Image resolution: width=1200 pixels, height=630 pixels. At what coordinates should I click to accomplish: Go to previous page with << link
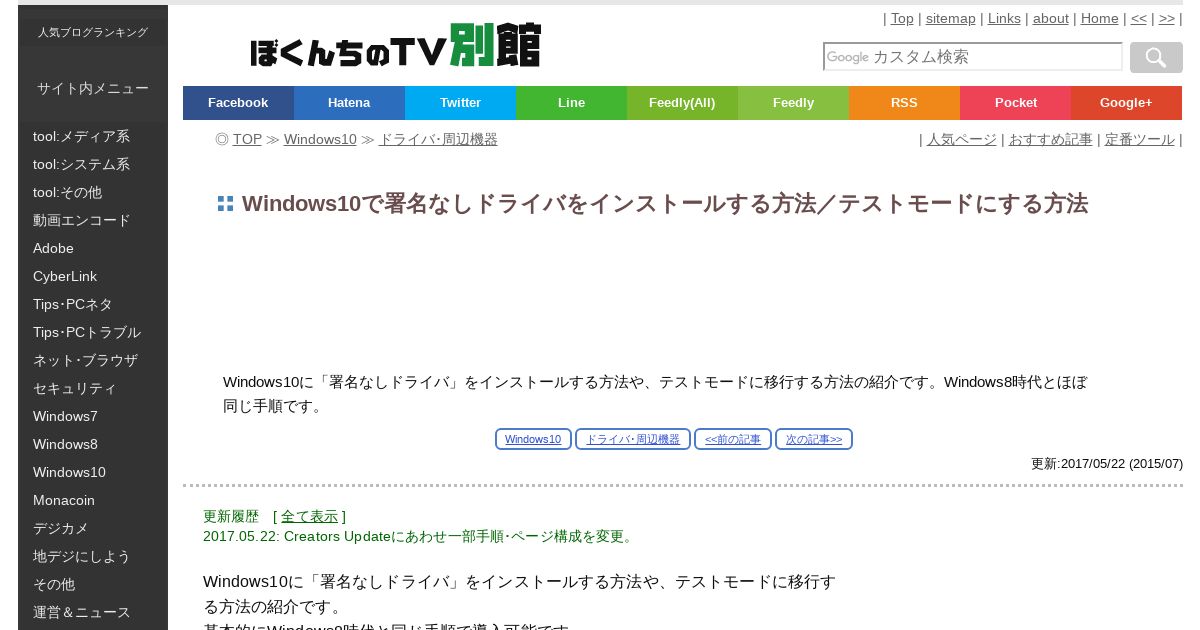(1139, 18)
